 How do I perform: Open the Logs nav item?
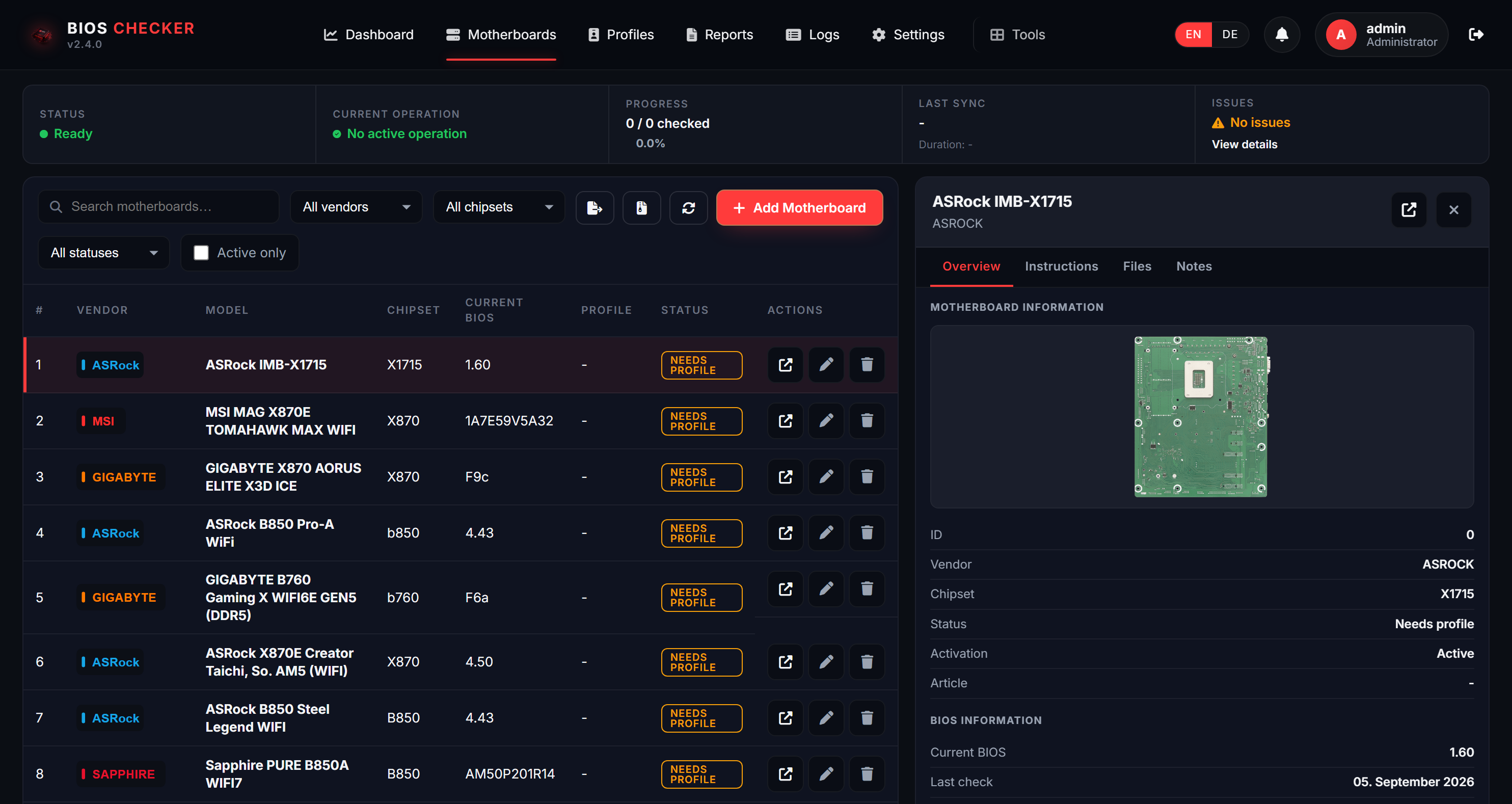[x=813, y=35]
